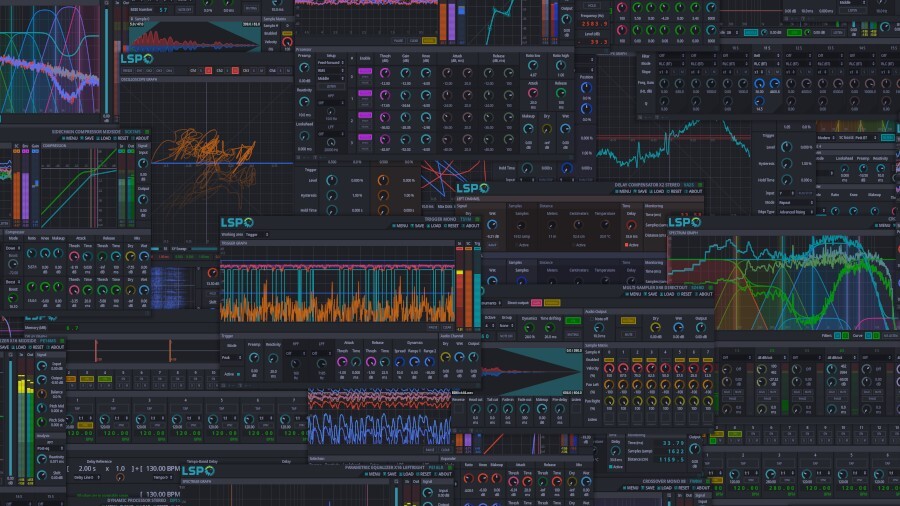The width and height of the screenshot is (900, 506).
Task: Click SAVE in the Multi-Sampler window
Action: 650,294
